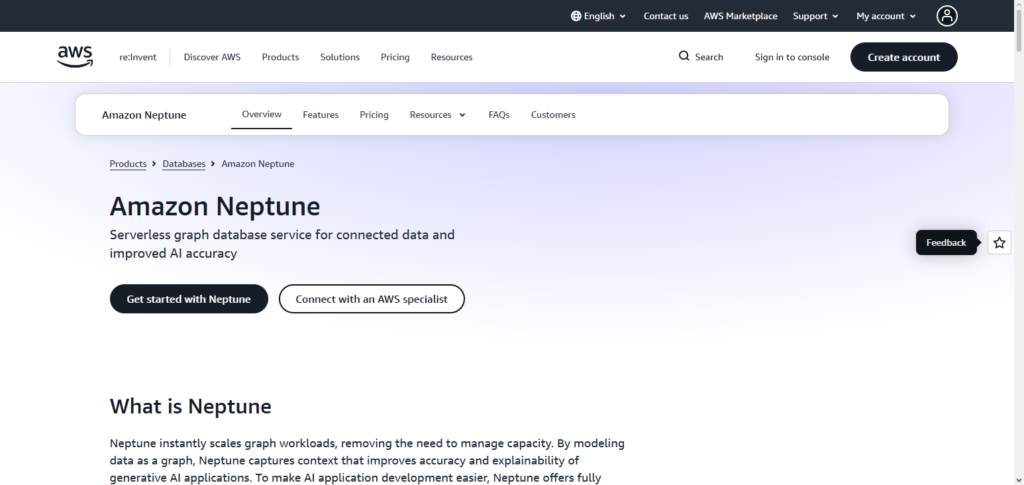Screen dimensions: 1024x485
Task: Switch to the Neptune Pricing tab
Action: tap(374, 115)
